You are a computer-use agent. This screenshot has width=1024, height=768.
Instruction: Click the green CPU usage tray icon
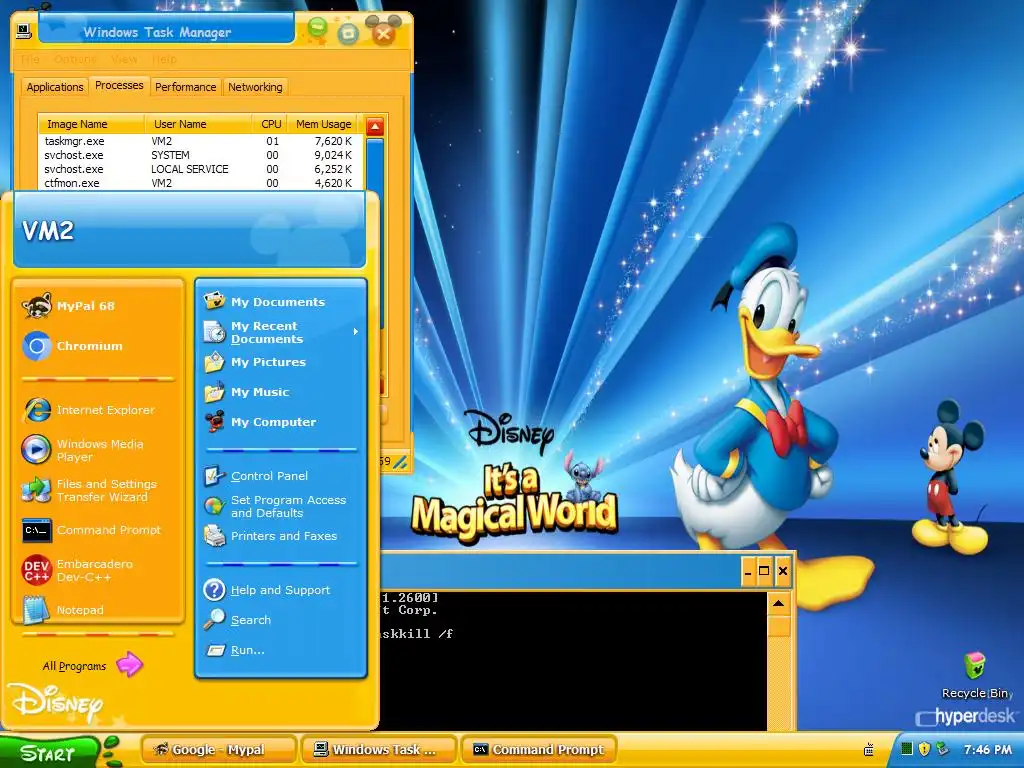point(906,749)
